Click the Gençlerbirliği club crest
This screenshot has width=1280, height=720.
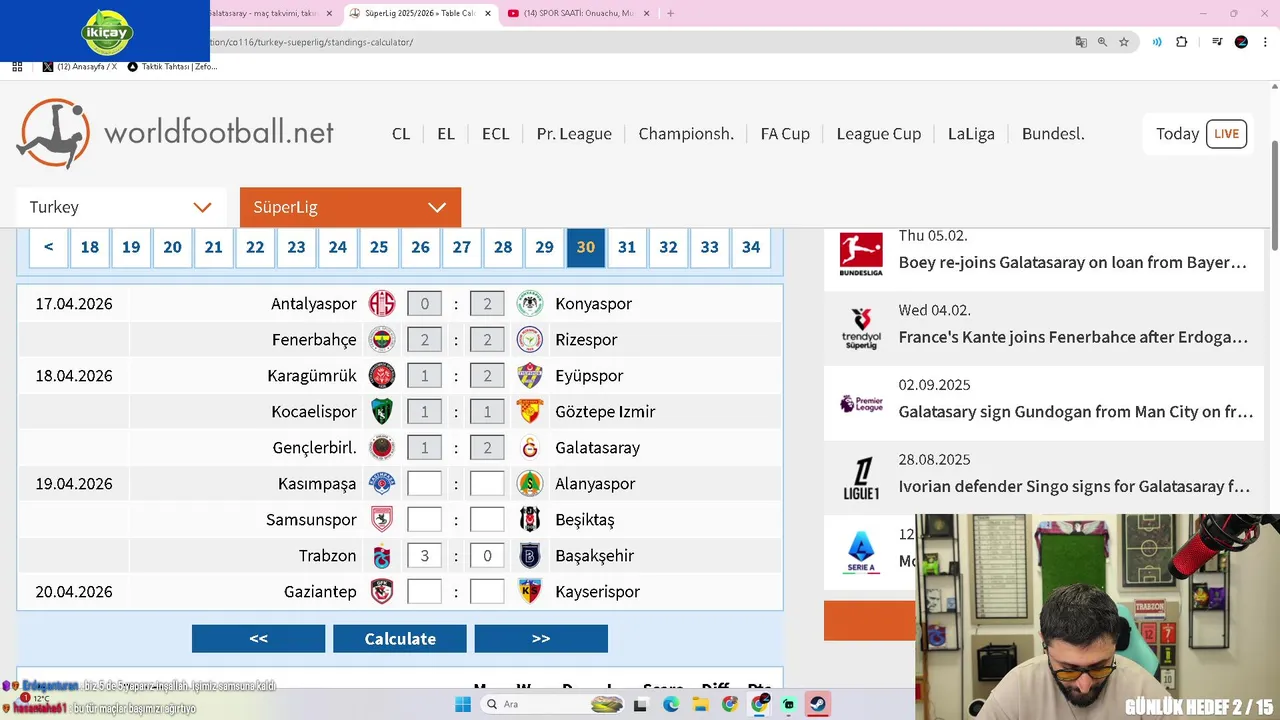coord(382,447)
